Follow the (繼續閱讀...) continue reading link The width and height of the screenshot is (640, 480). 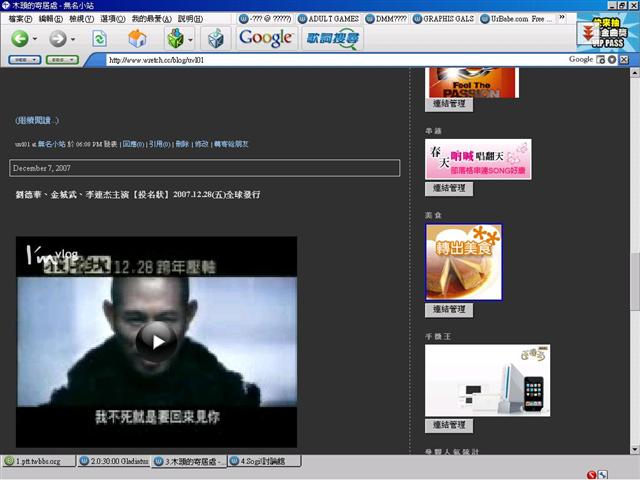(37, 120)
